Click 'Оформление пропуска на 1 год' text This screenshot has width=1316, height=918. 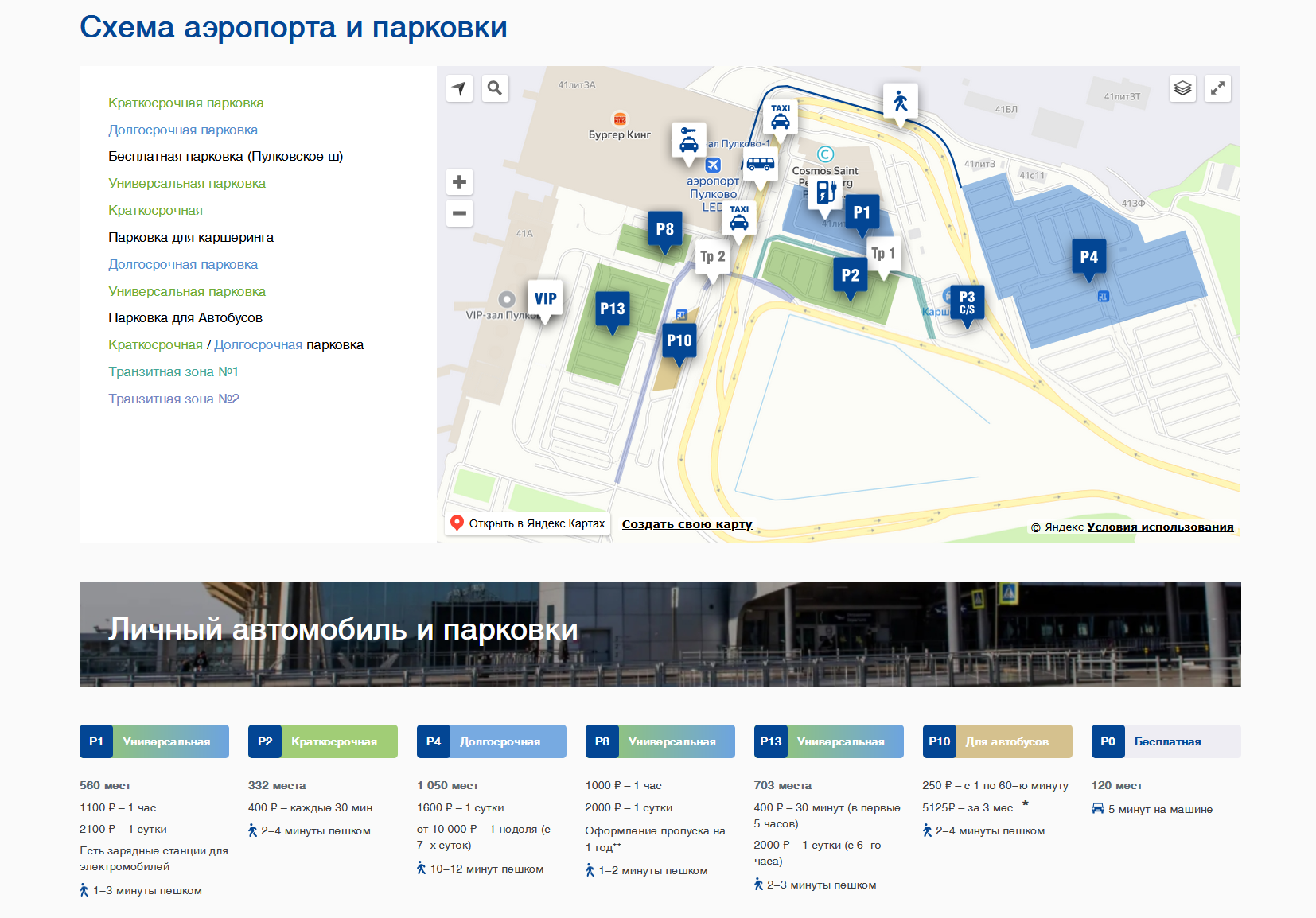click(x=655, y=838)
